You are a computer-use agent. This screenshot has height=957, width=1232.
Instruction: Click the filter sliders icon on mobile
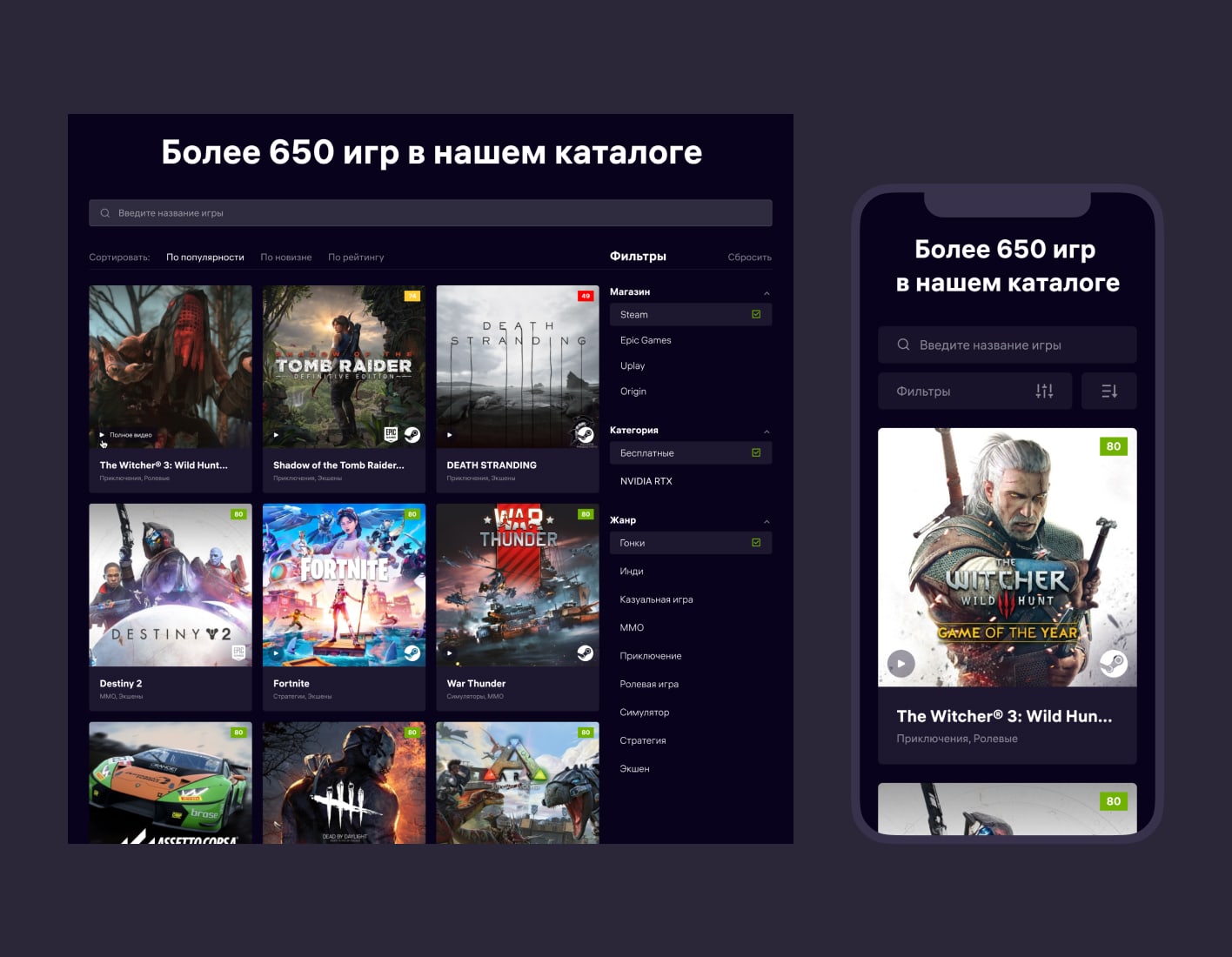[x=1045, y=391]
